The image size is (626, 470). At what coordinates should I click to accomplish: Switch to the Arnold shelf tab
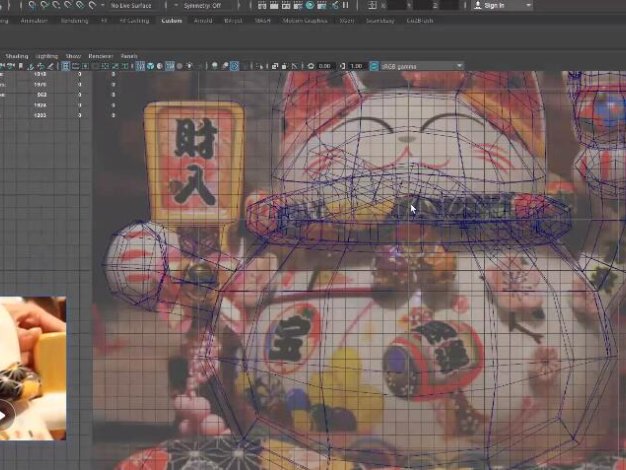tap(203, 21)
